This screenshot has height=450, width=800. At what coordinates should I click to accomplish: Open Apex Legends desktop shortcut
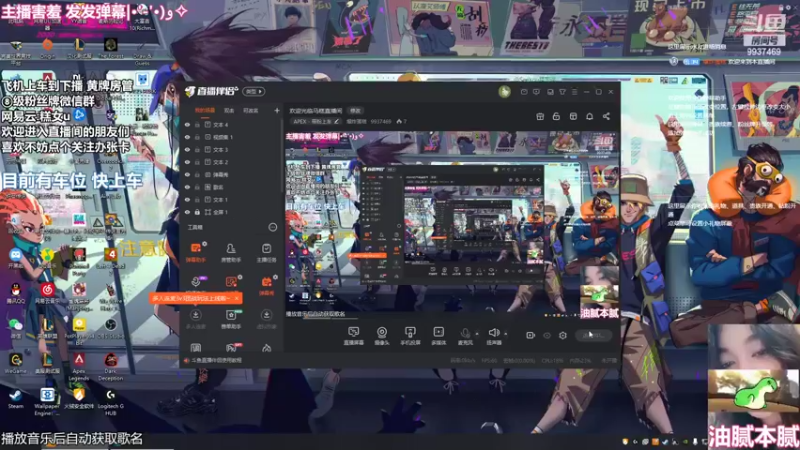79,367
